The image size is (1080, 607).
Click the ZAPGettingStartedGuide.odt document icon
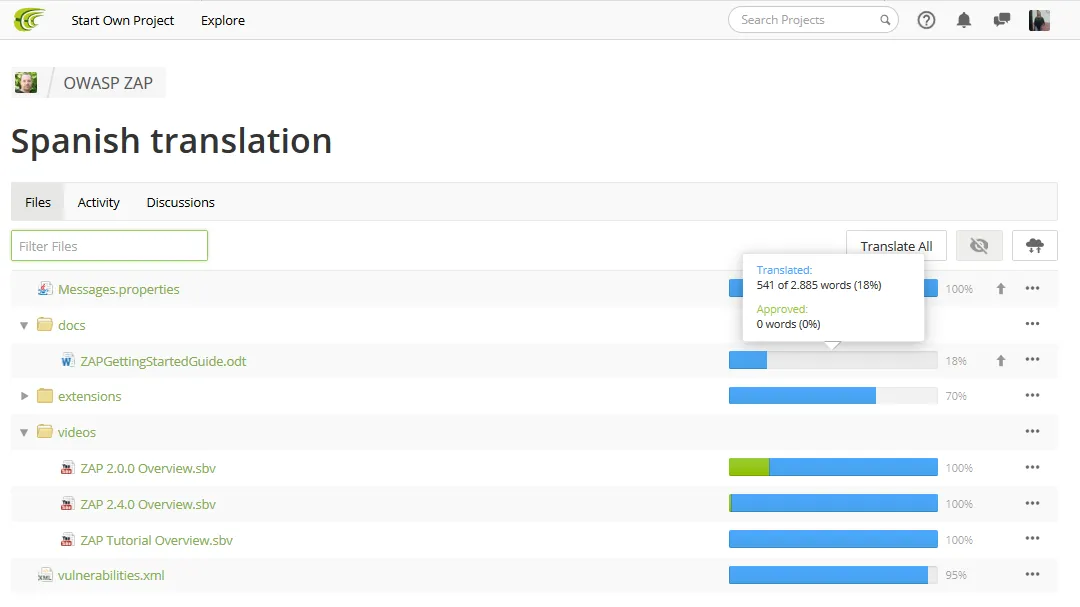(67, 360)
